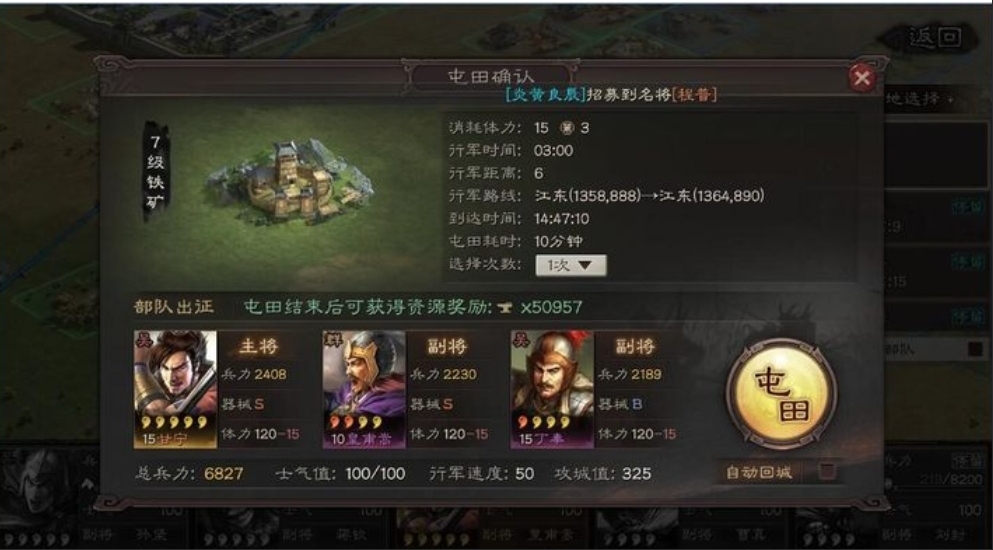
Task: Click the 主将 label for 甘宁
Action: [258, 347]
